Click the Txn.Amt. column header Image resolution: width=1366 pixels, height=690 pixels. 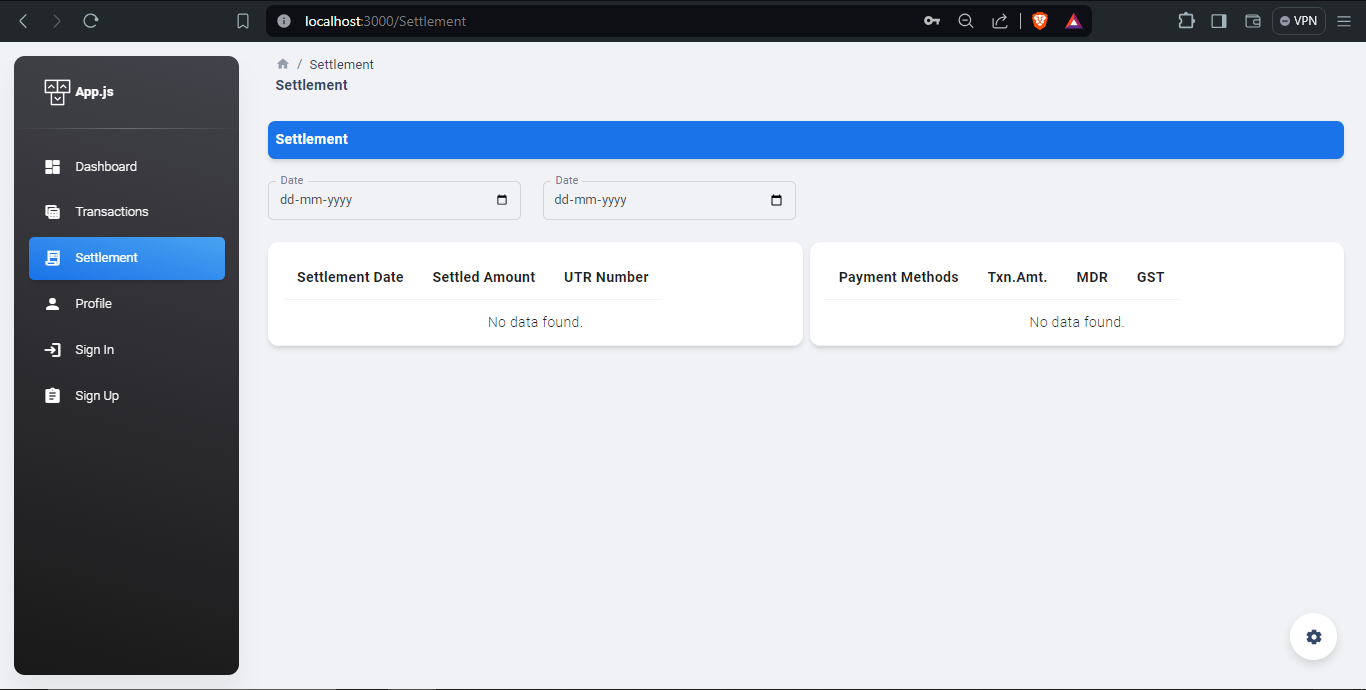[x=1017, y=277]
